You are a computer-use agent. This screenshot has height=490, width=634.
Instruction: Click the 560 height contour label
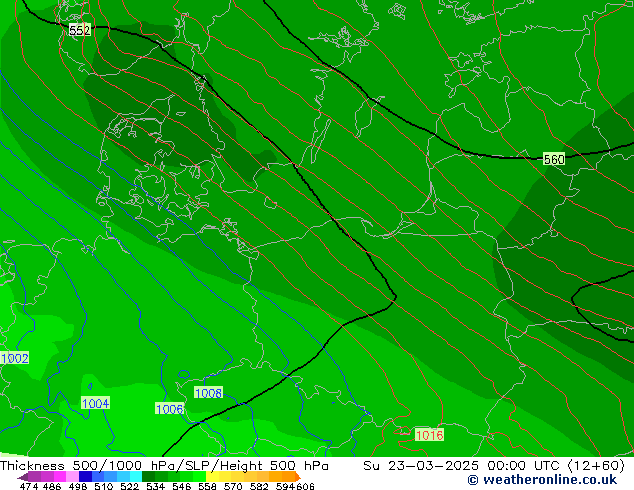554,159
